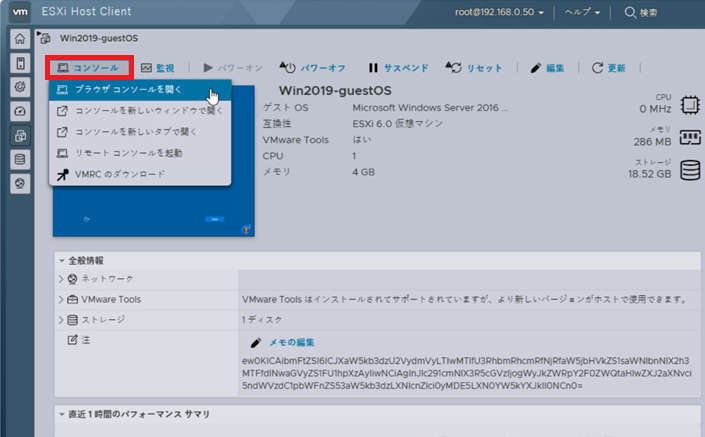Choose リモート コンソールを起動 menu entry
This screenshot has height=437, width=705.
point(128,153)
